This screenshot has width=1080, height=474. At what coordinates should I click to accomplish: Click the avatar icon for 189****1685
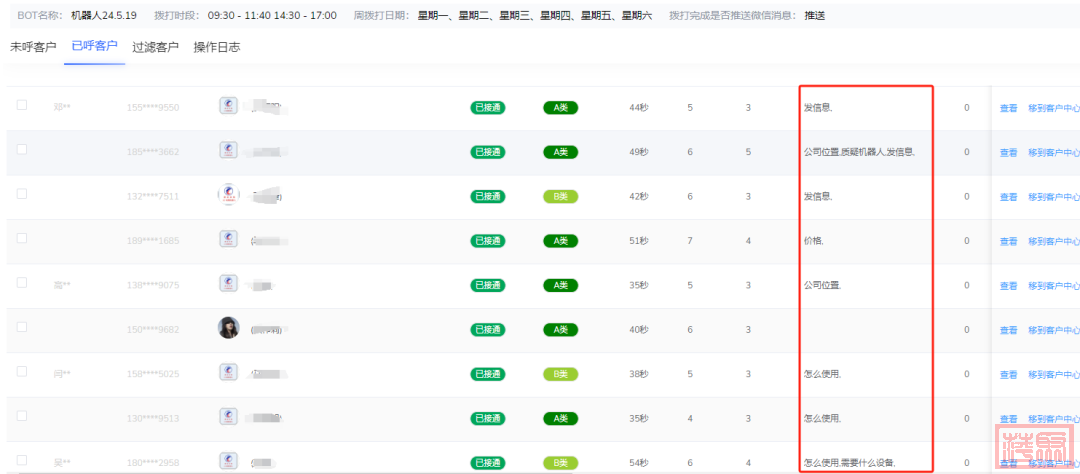228,239
